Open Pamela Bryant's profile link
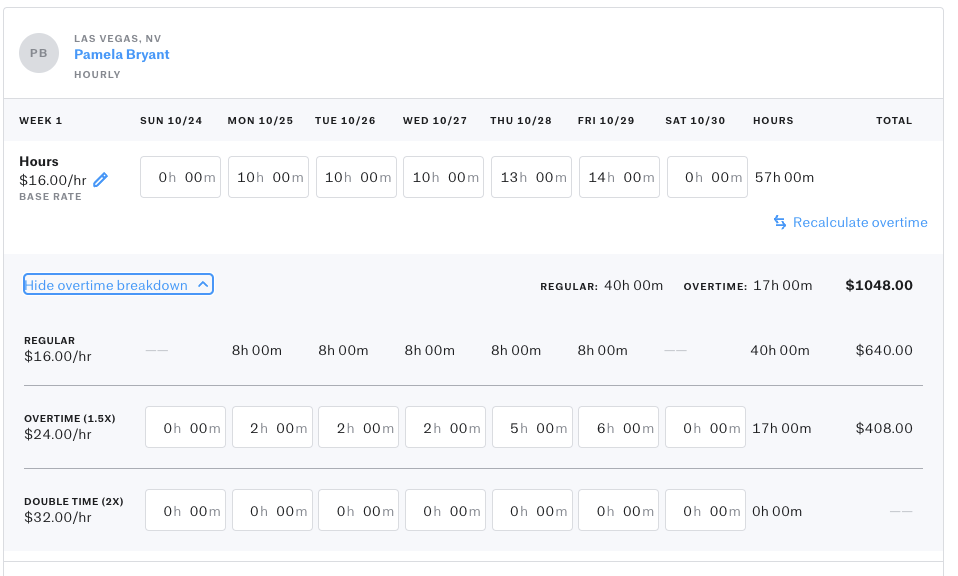This screenshot has width=958, height=576. click(122, 54)
